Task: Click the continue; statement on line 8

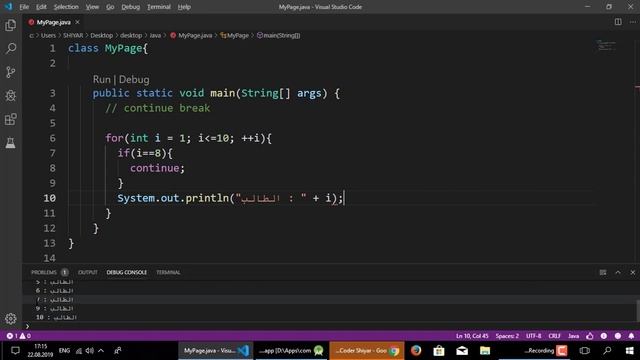Action: pos(157,168)
